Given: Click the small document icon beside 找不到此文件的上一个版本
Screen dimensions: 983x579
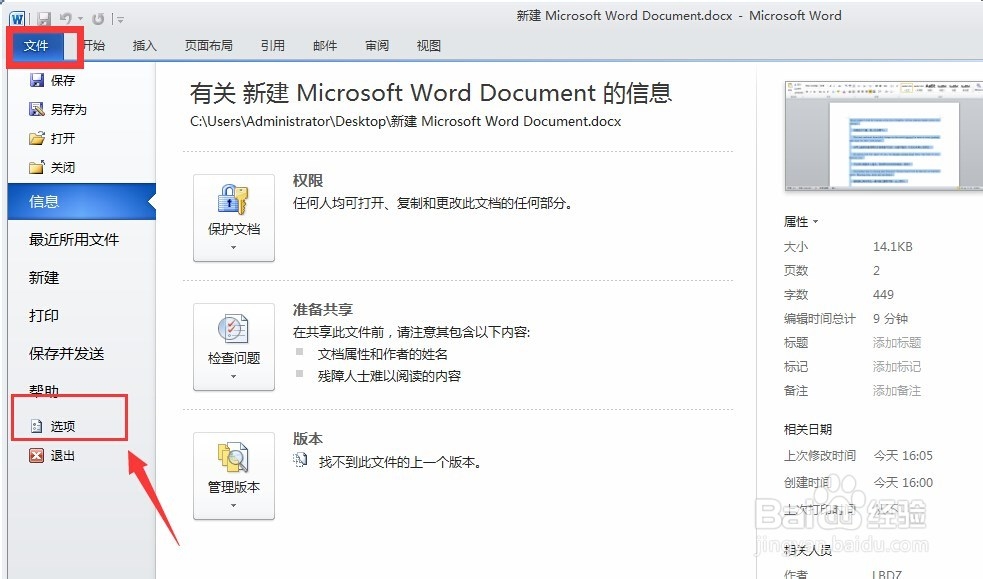Looking at the screenshot, I should pos(300,460).
